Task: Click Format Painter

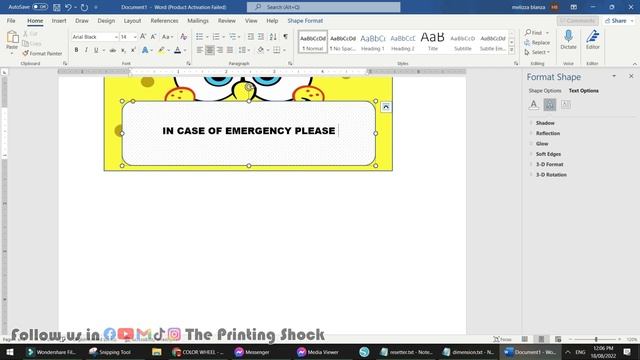Action: click(x=42, y=53)
